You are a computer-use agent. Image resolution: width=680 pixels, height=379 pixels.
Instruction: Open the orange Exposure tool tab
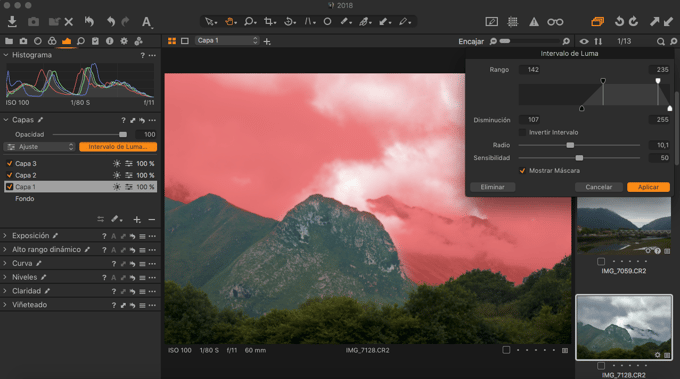coord(66,41)
